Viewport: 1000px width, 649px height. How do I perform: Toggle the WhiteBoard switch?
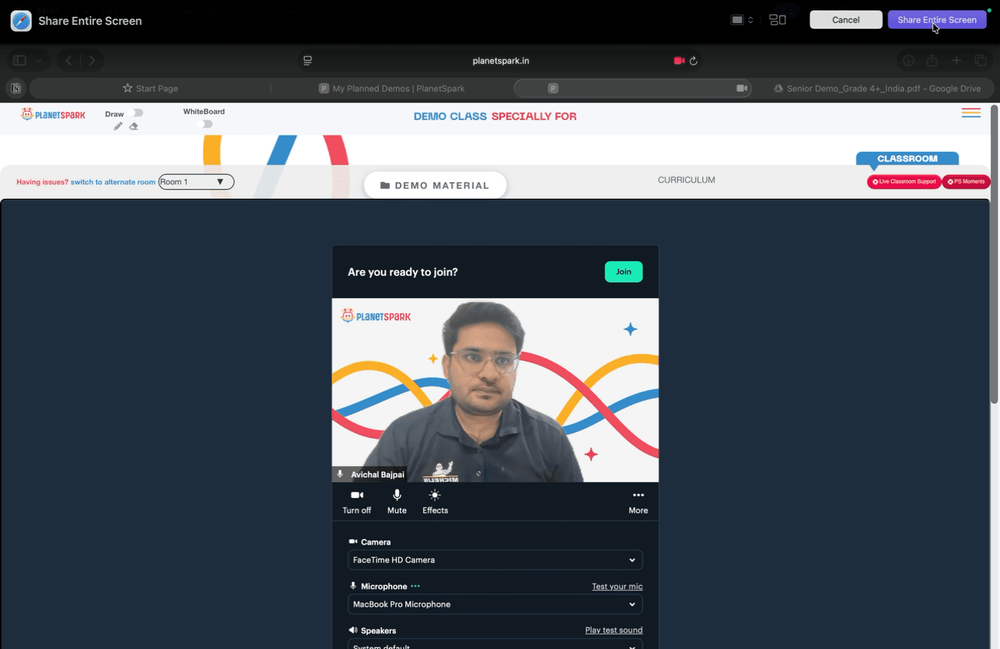(204, 124)
